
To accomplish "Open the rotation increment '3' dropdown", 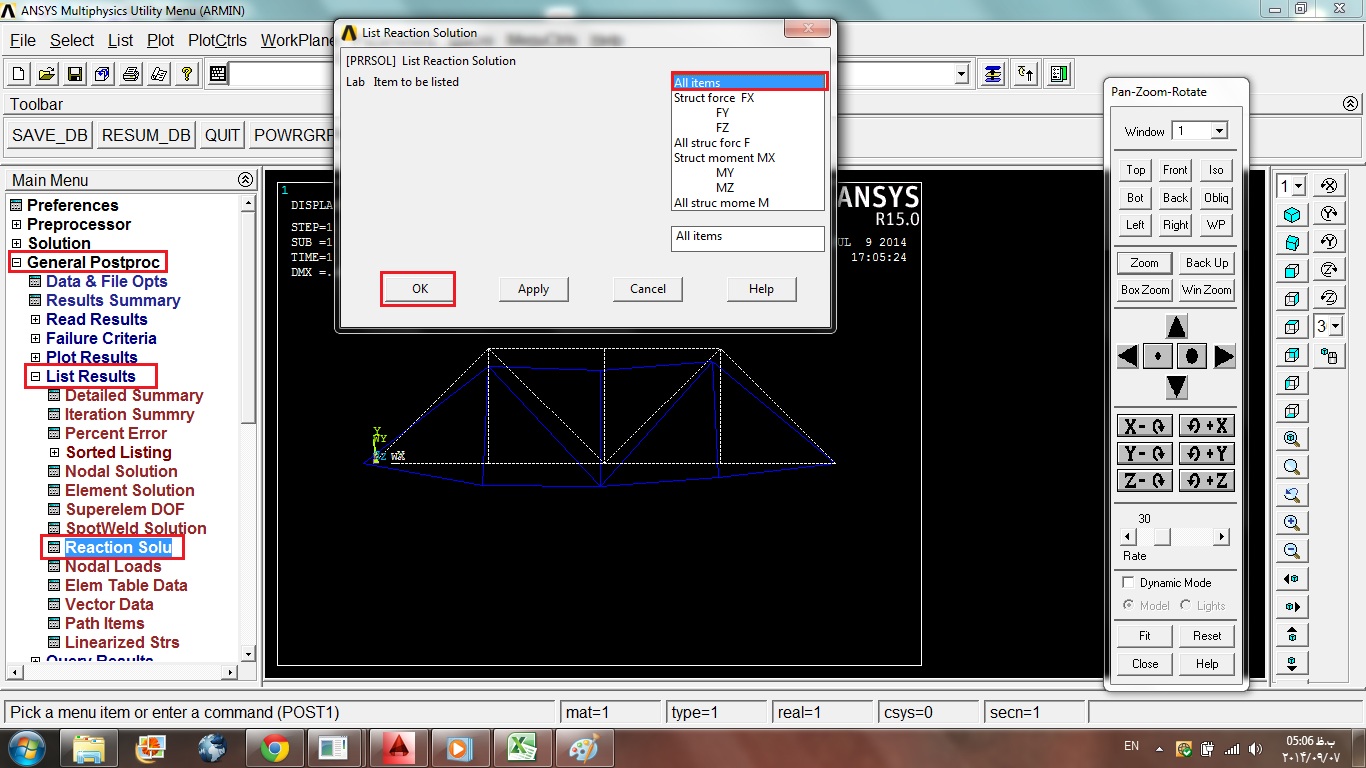I will pos(1337,326).
